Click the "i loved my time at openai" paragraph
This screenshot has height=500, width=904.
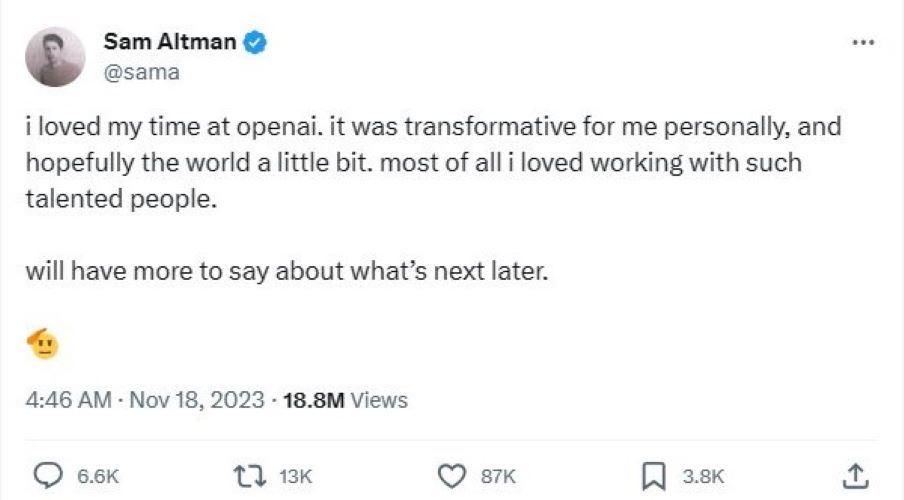[x=434, y=163]
